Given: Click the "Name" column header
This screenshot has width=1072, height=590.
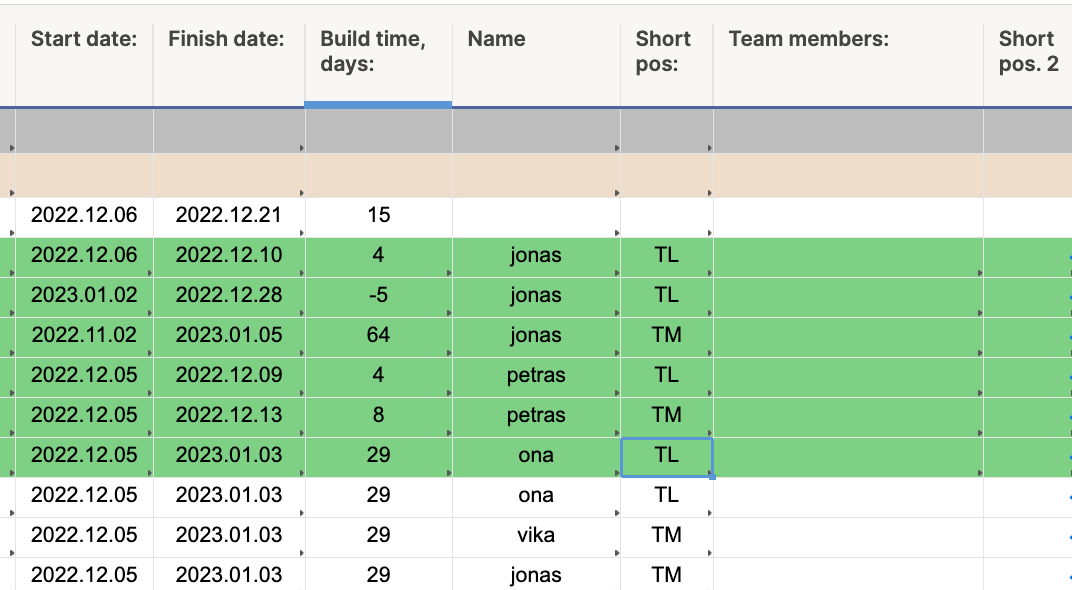Looking at the screenshot, I should (x=495, y=39).
